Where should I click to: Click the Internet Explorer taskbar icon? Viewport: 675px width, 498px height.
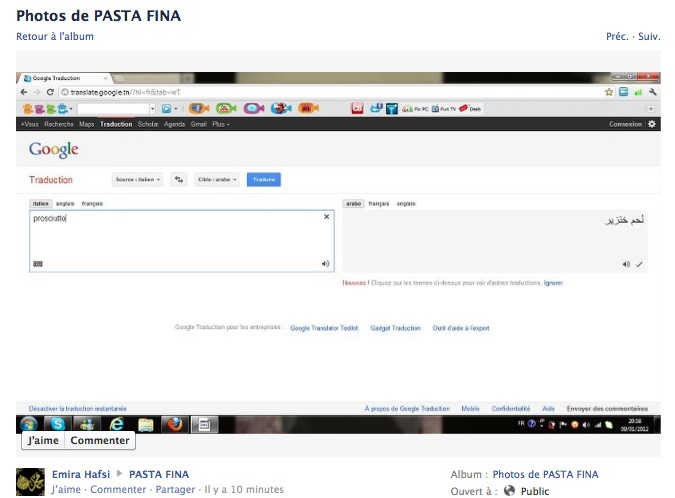coord(117,424)
